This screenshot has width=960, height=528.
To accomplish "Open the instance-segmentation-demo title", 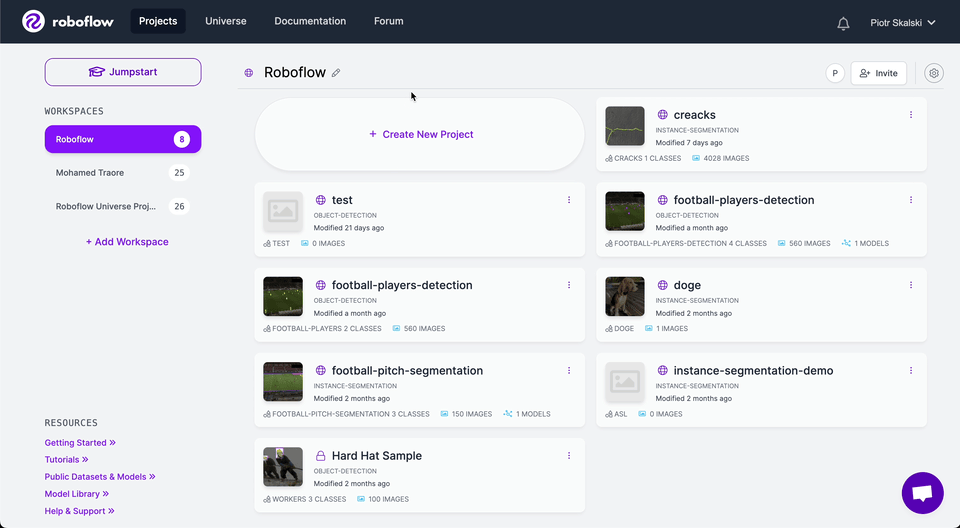I will point(753,371).
